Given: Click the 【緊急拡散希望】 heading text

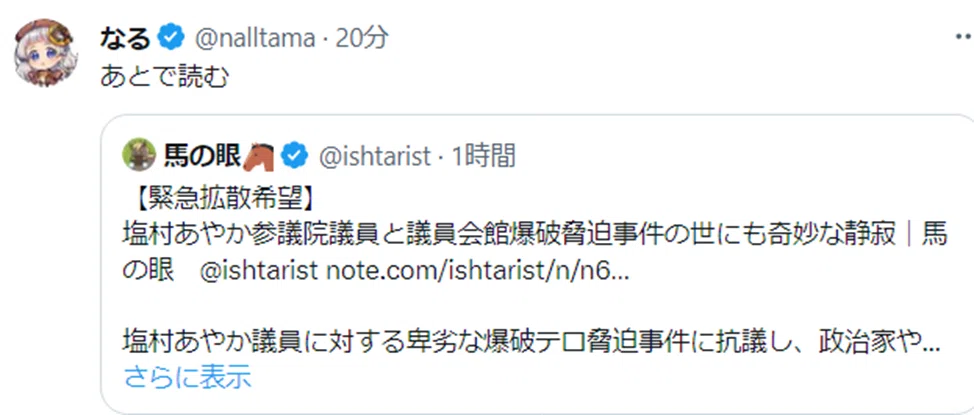Looking at the screenshot, I should pyautogui.click(x=221, y=201).
